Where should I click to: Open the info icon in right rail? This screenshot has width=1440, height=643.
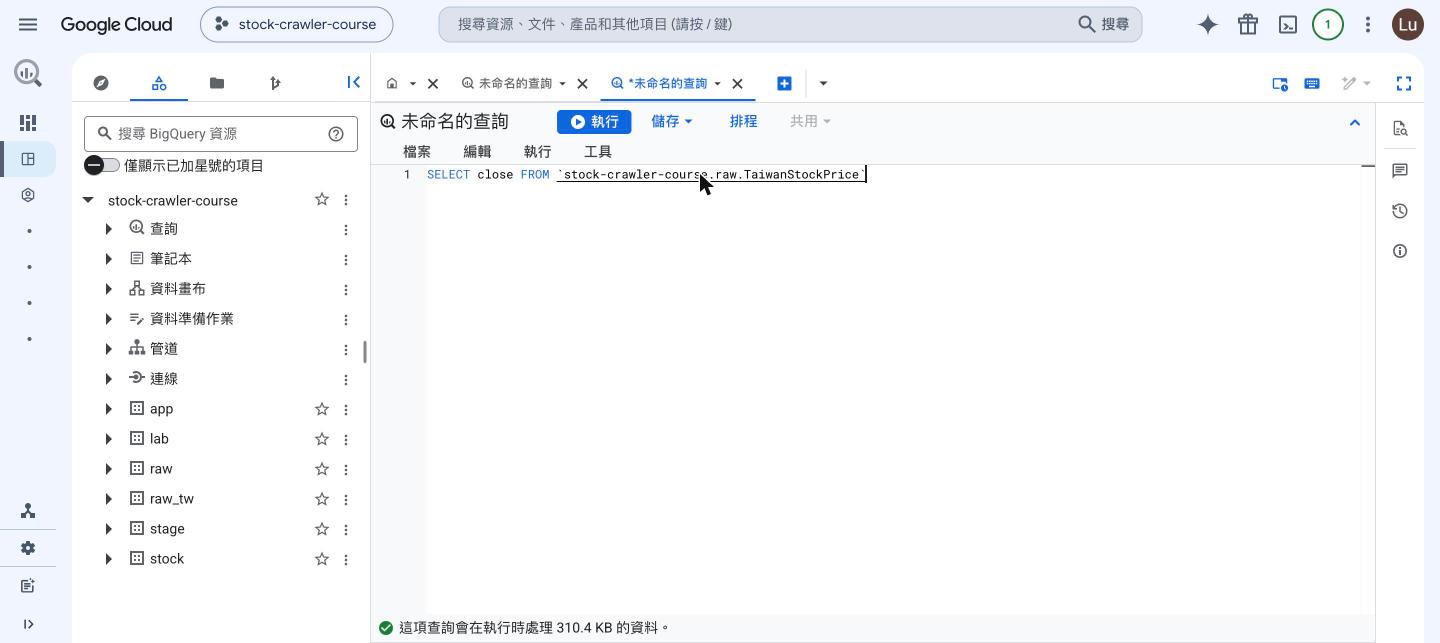1400,251
